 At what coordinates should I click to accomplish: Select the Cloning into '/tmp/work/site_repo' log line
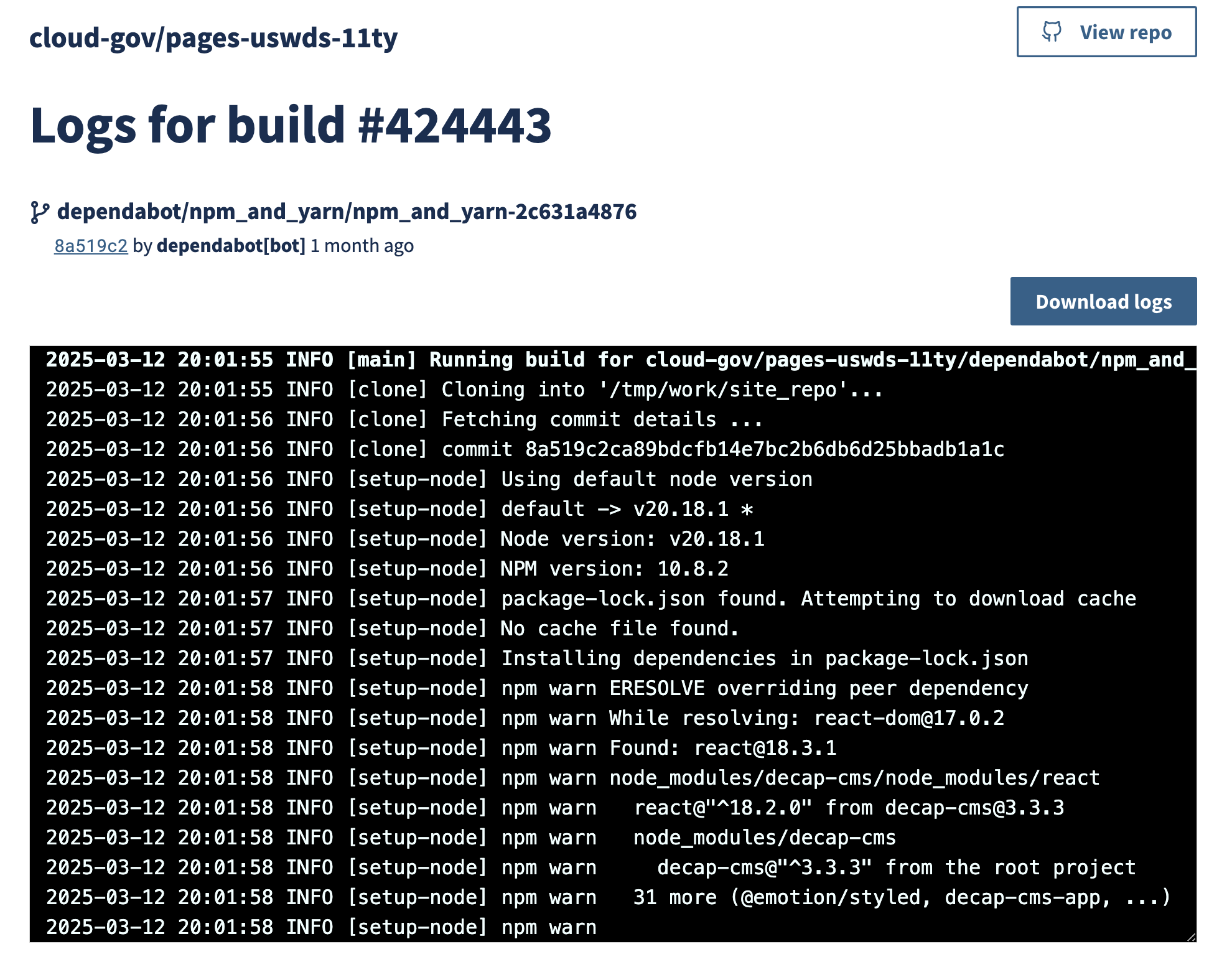click(464, 390)
